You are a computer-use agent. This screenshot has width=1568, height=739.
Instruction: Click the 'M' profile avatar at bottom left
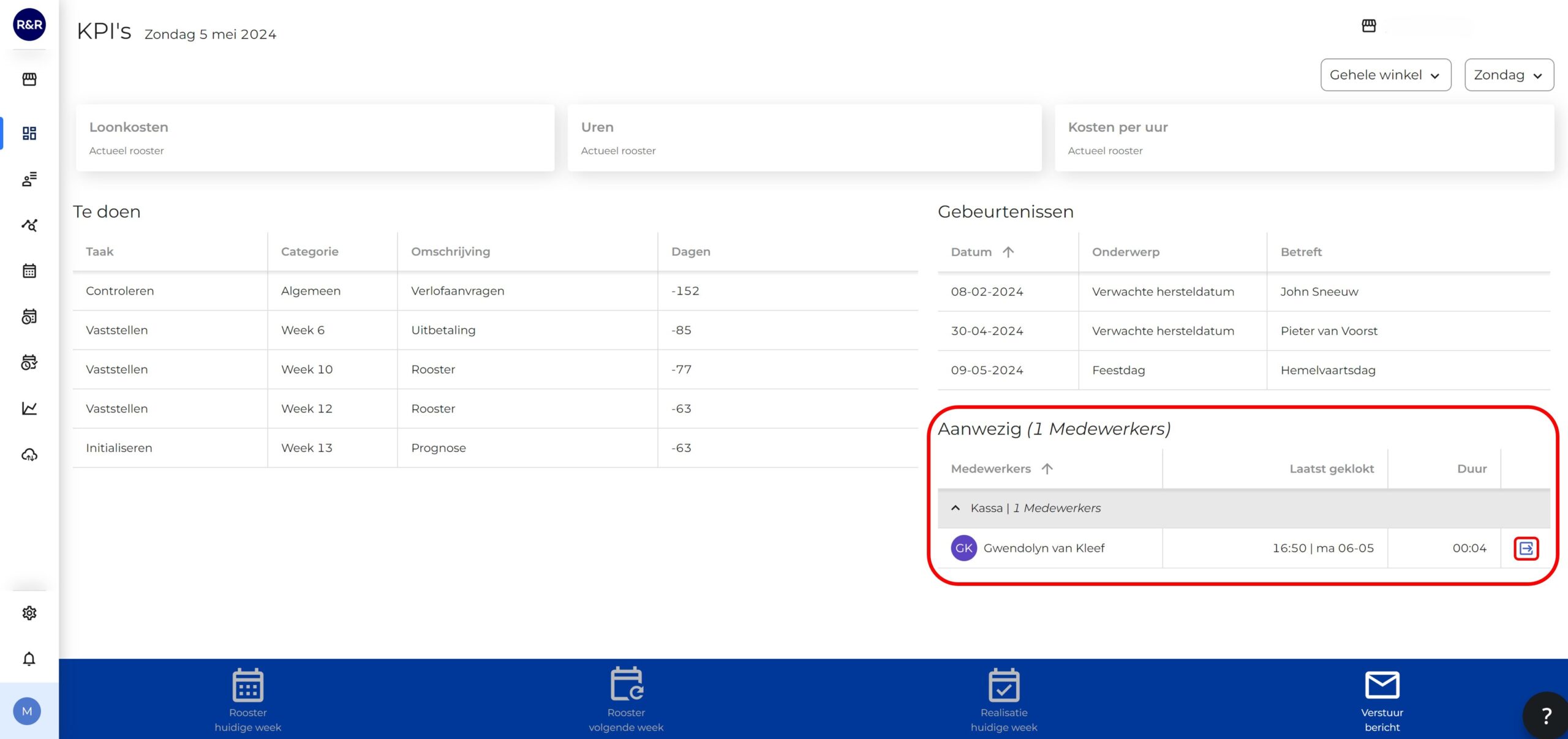click(x=29, y=711)
